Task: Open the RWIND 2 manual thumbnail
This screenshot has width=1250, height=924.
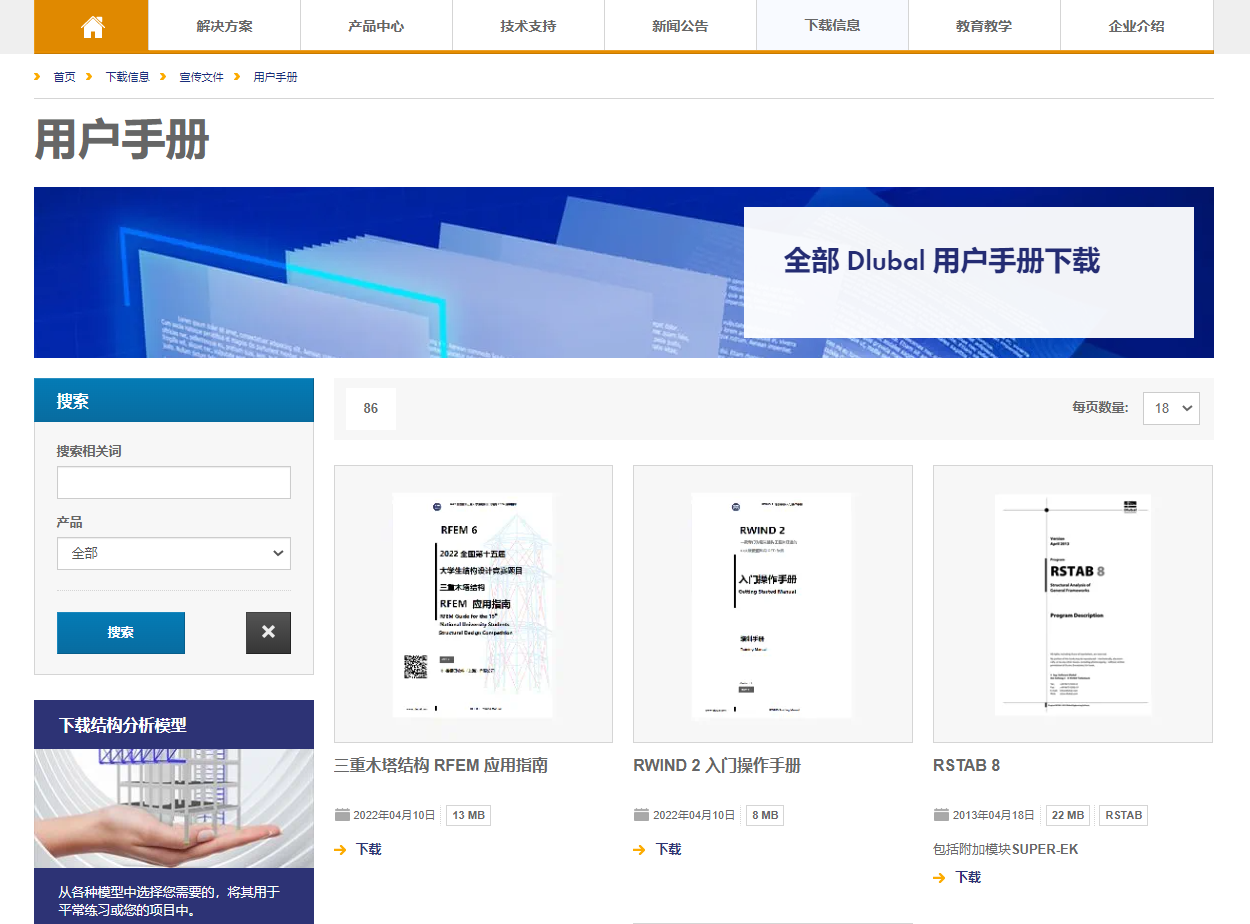Action: pos(773,604)
